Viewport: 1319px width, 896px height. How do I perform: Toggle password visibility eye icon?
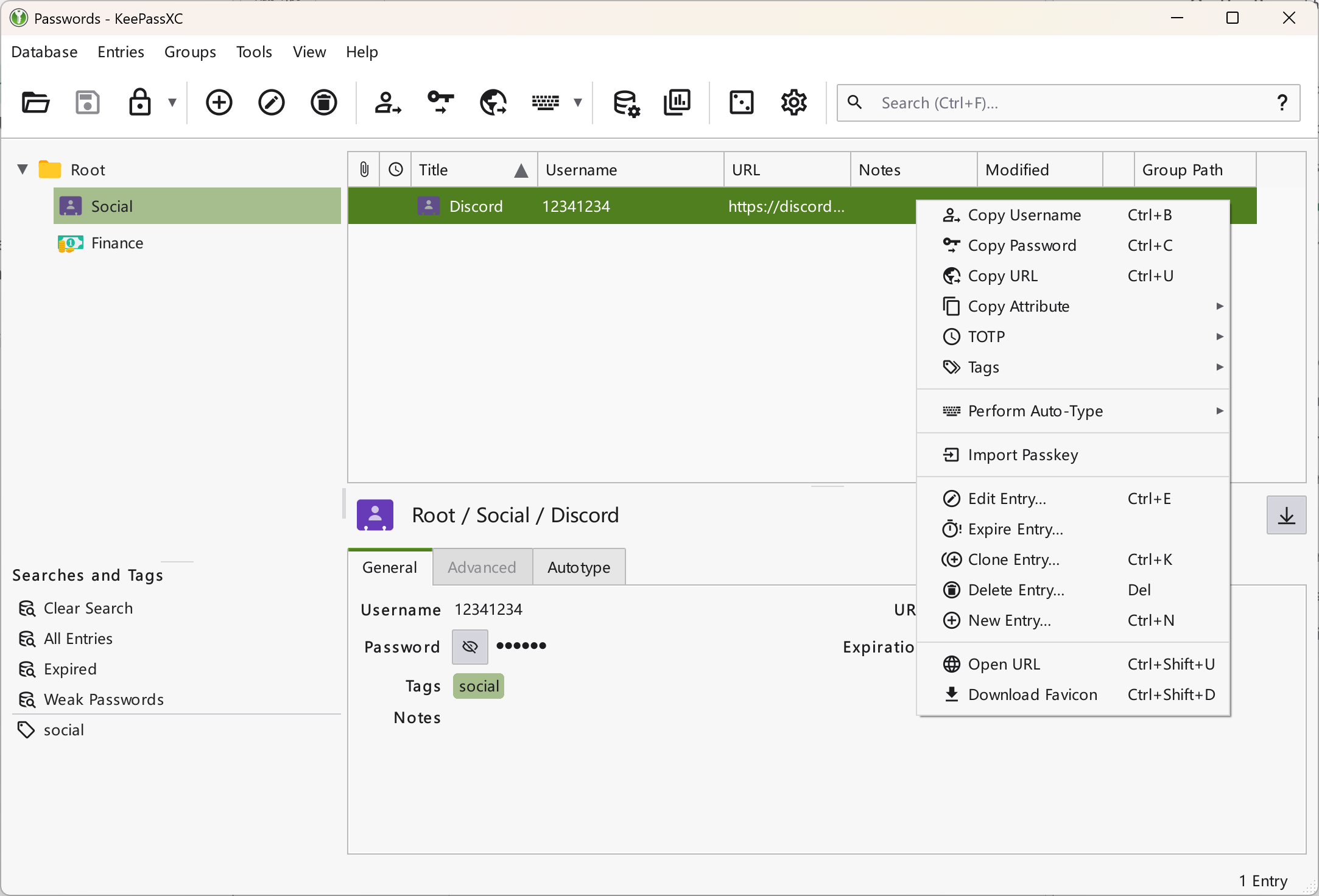[470, 646]
